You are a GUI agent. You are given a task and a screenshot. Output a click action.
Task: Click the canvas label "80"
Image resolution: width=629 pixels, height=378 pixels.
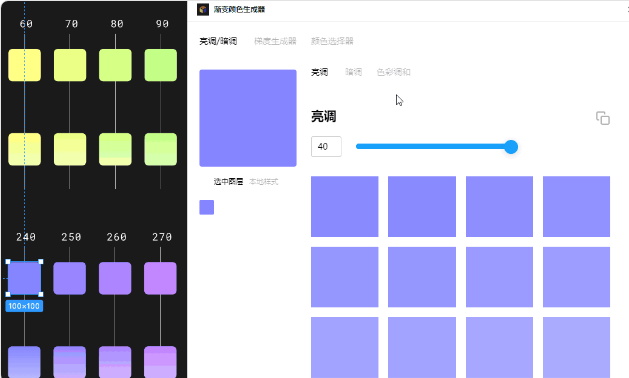(x=117, y=24)
